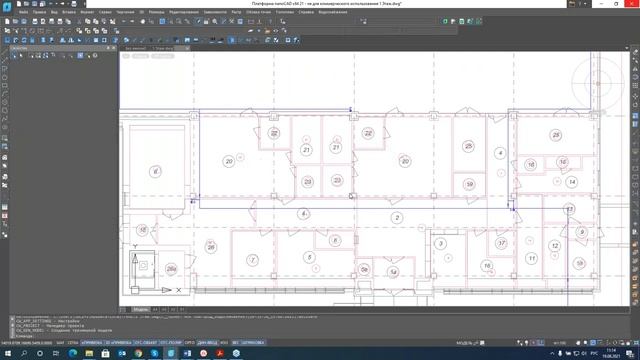Toggle ОРТО mode in status bar
Image resolution: width=640 pixels, height=360 pixels.
pyautogui.click(x=190, y=343)
